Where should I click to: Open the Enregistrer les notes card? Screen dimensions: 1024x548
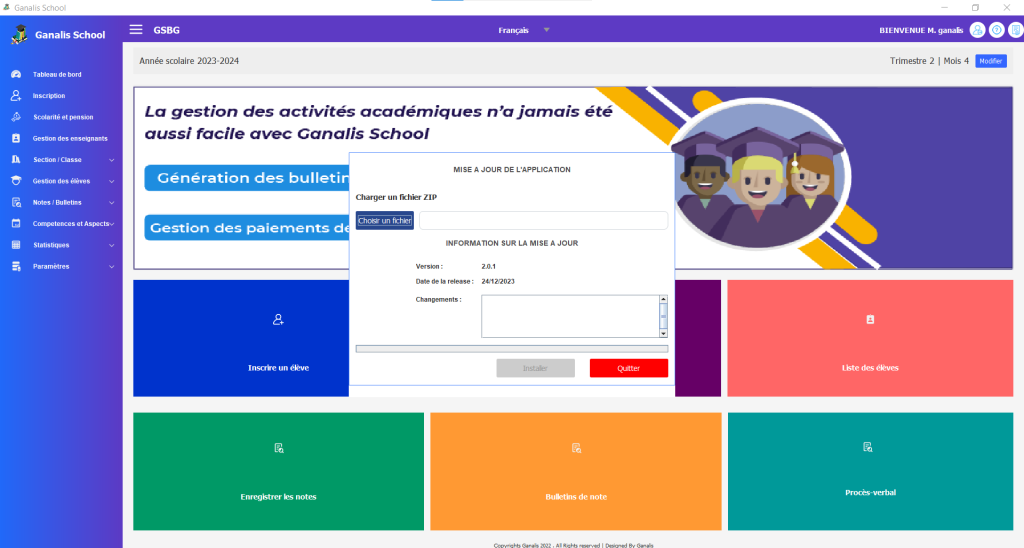[278, 471]
